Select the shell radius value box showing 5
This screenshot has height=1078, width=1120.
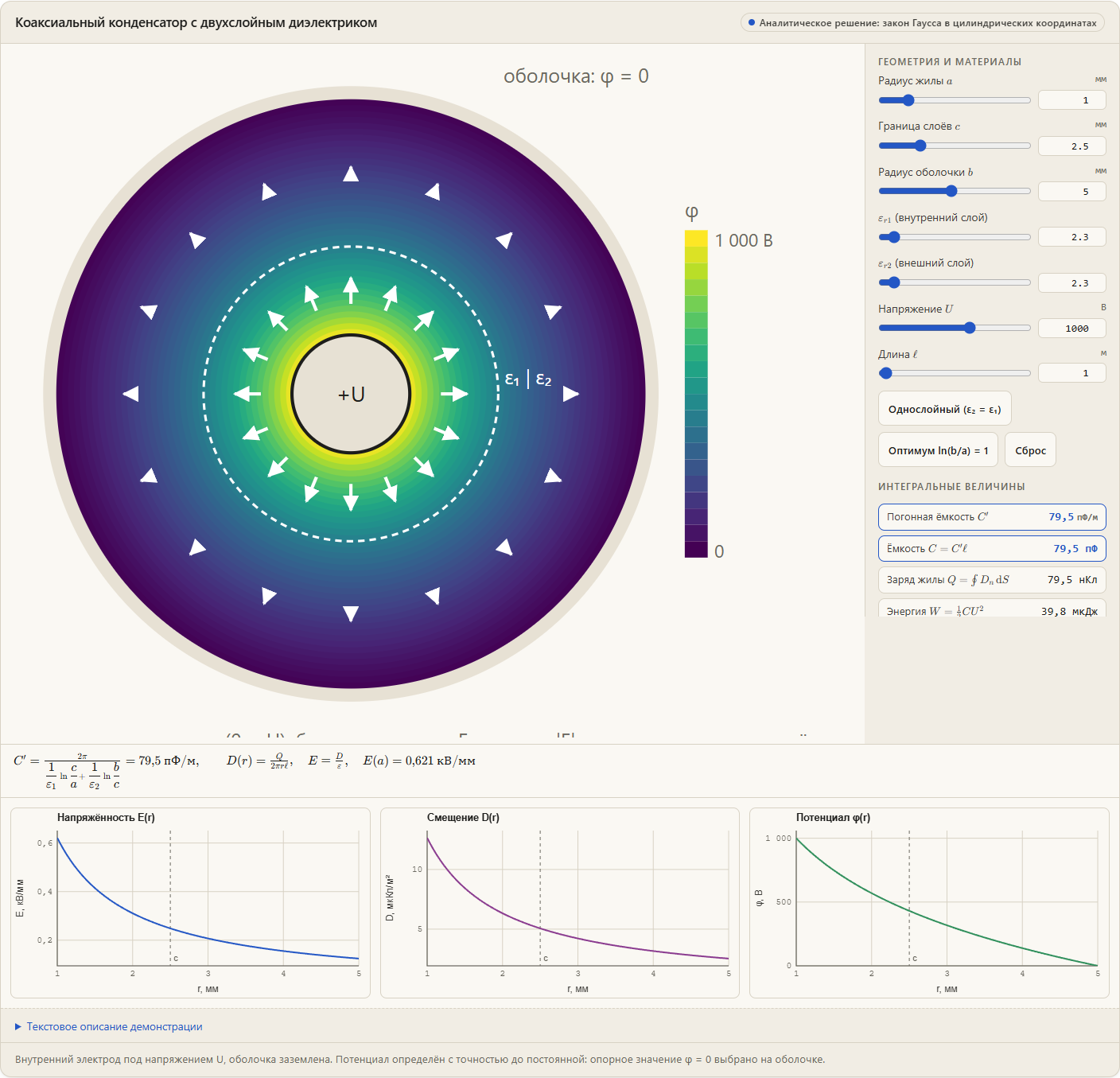click(x=1072, y=191)
